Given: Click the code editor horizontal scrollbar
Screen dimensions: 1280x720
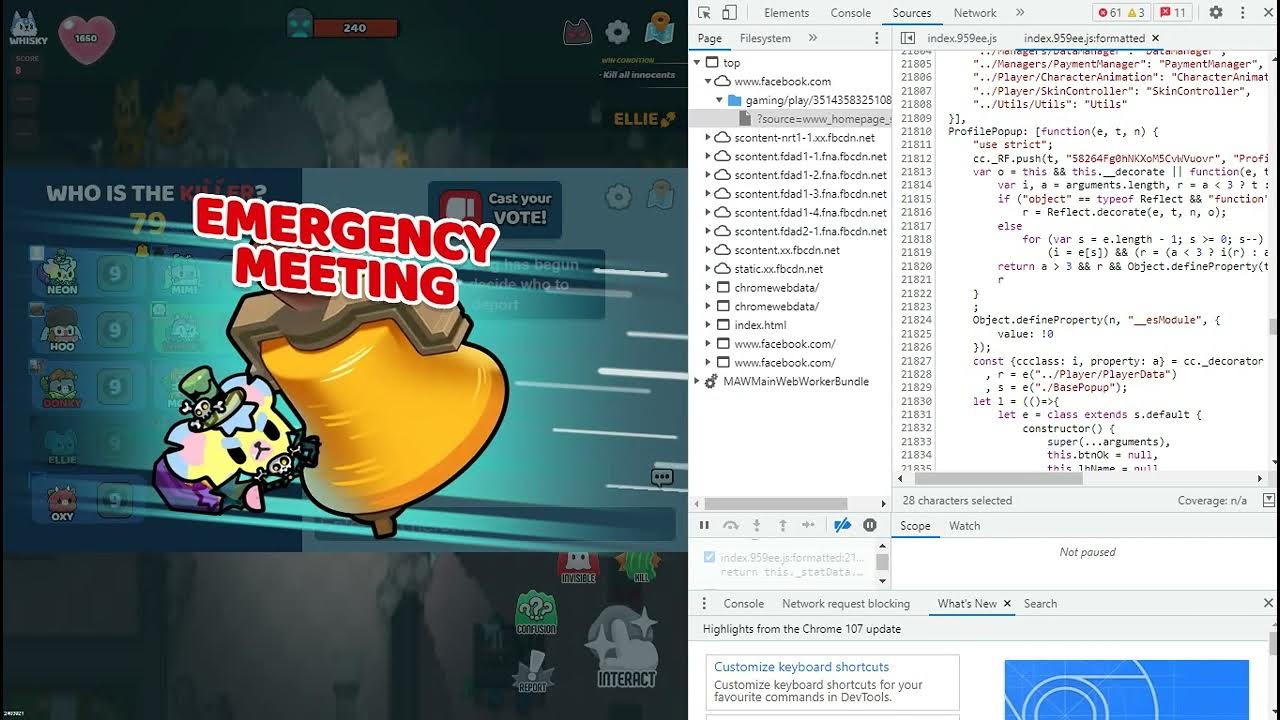Looking at the screenshot, I should click(1000, 479).
